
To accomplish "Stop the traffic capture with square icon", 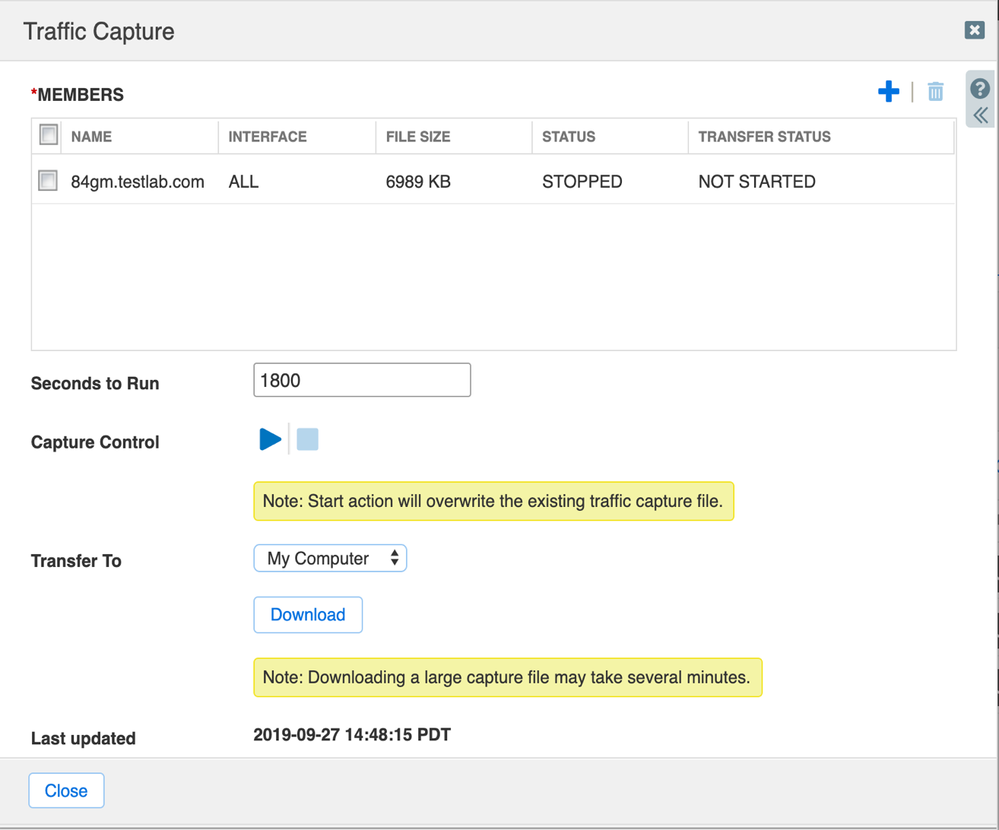I will coord(308,439).
